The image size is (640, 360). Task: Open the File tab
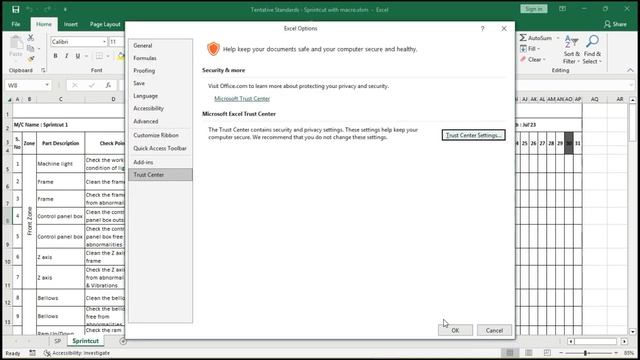16,24
